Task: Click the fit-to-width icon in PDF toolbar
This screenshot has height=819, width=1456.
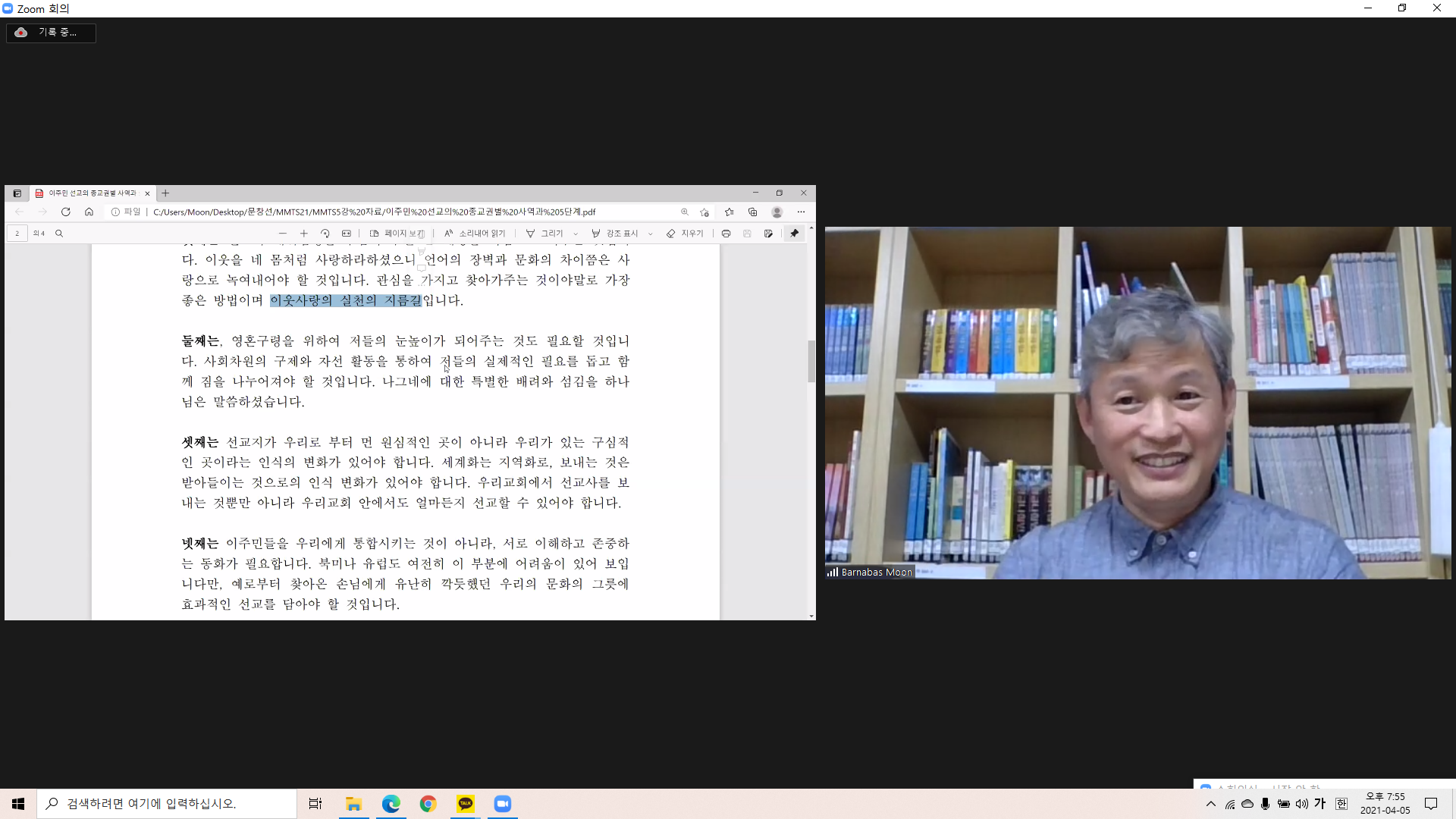Action: [x=347, y=234]
